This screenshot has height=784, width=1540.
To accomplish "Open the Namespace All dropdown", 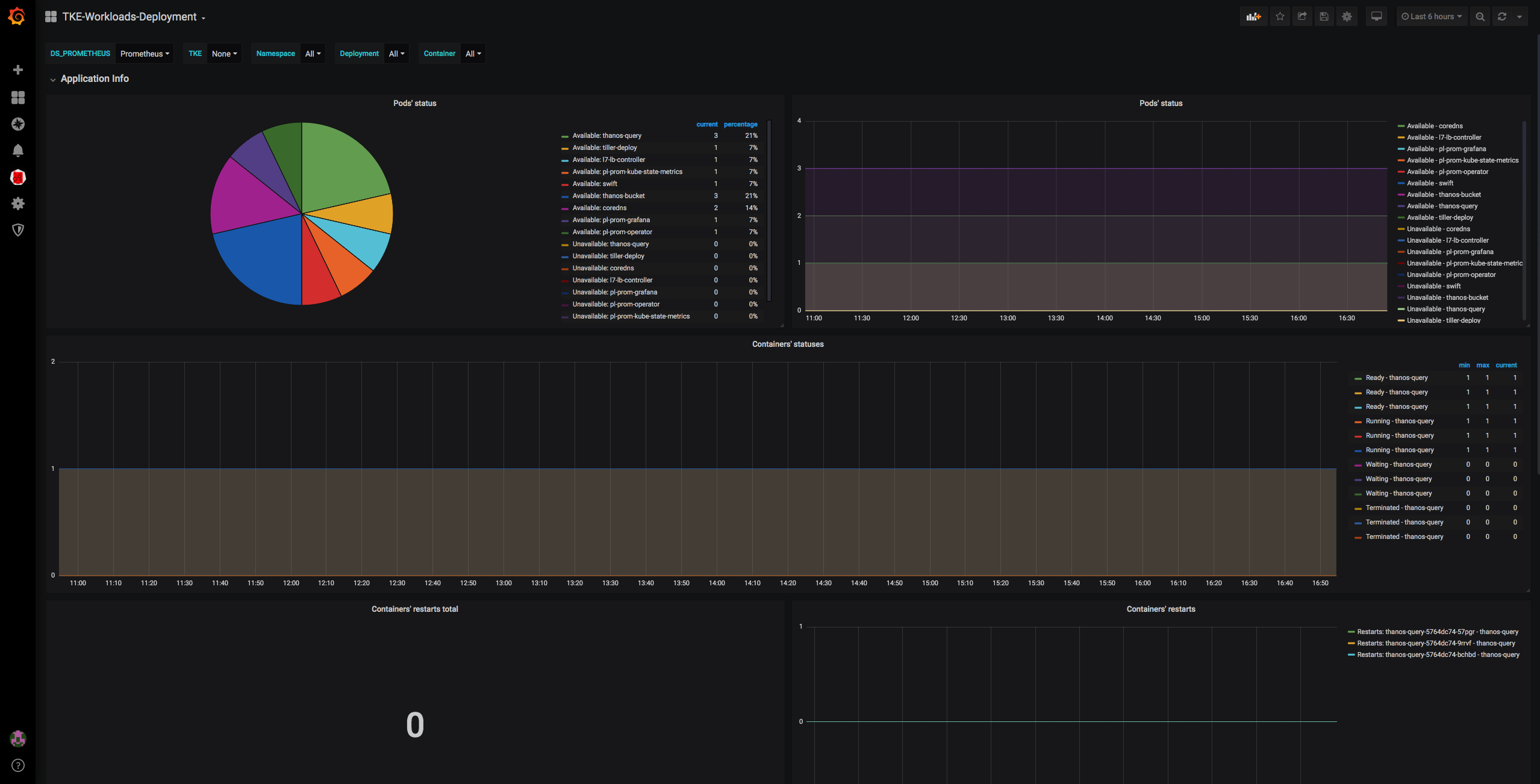I will (x=313, y=54).
